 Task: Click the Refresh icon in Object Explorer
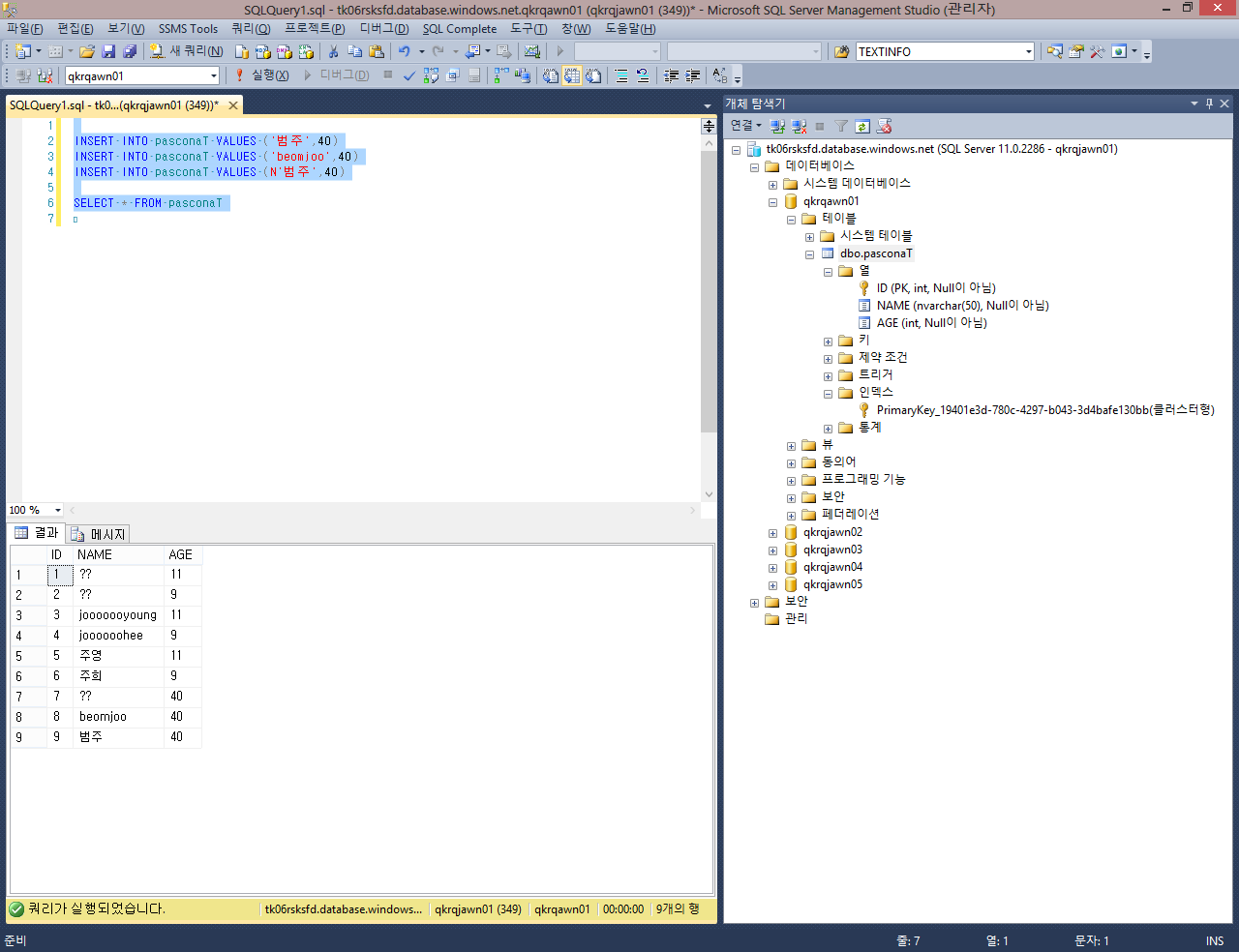click(862, 126)
